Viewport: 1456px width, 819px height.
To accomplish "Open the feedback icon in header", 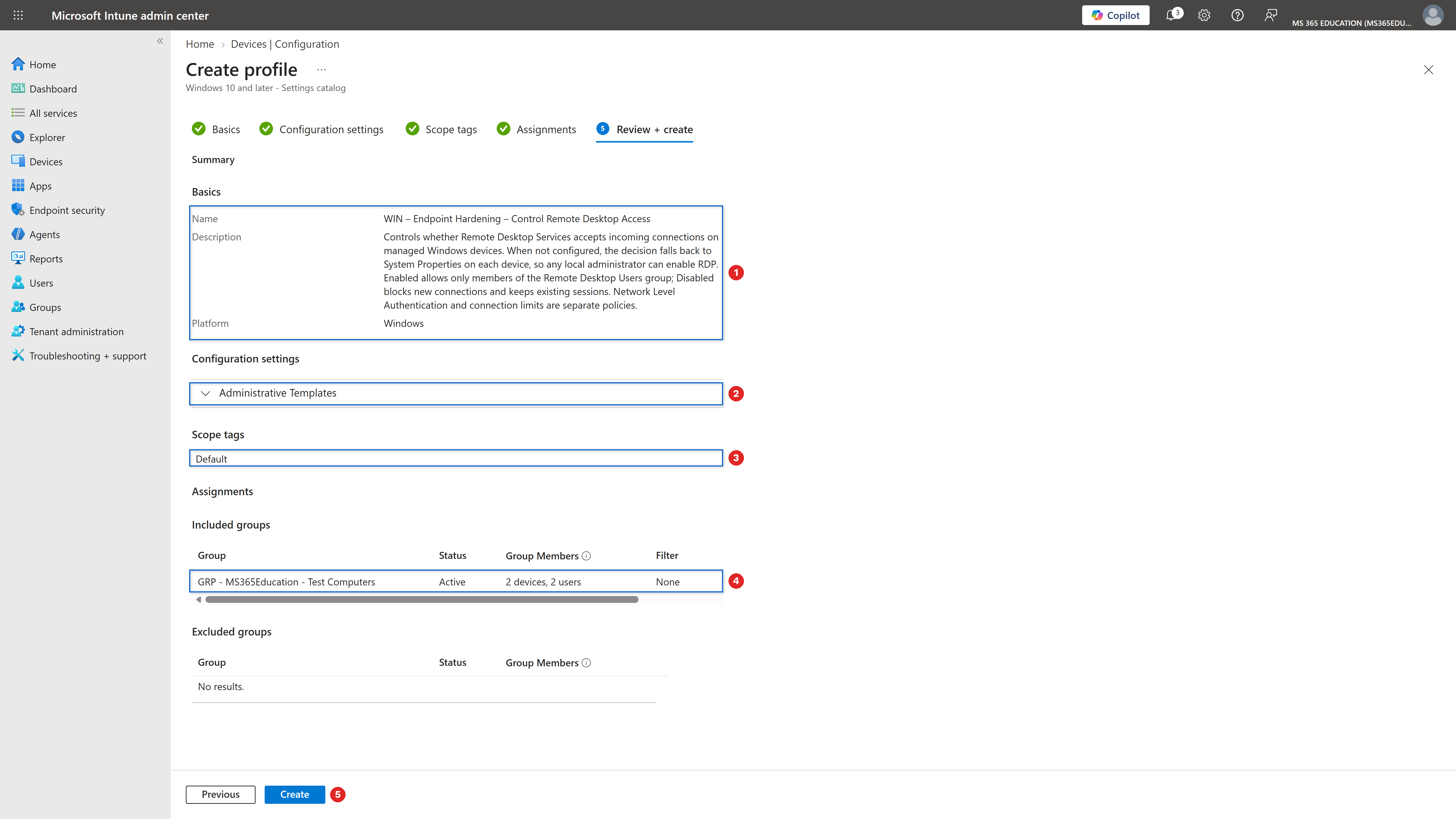I will click(x=1271, y=15).
